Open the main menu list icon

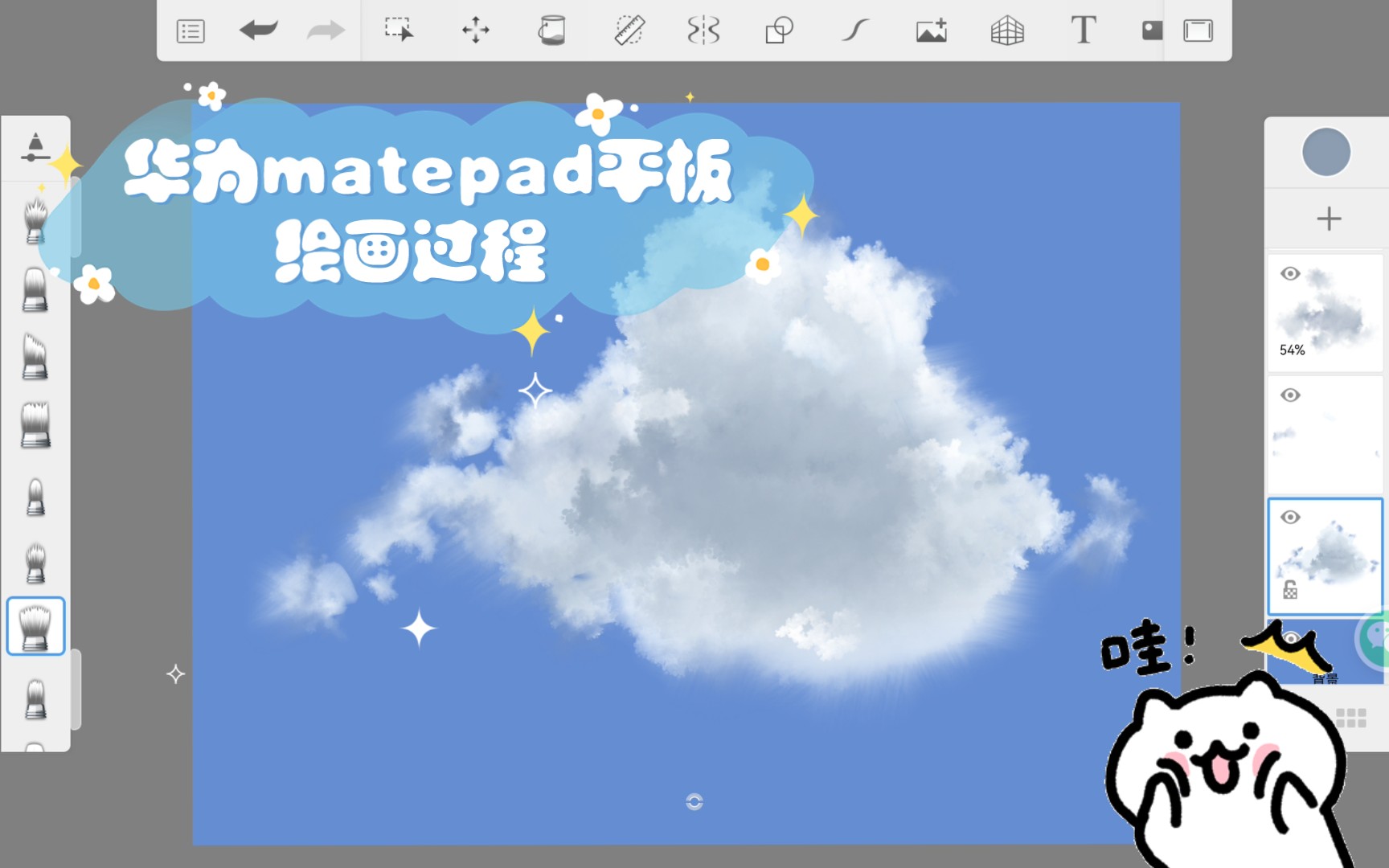click(191, 31)
